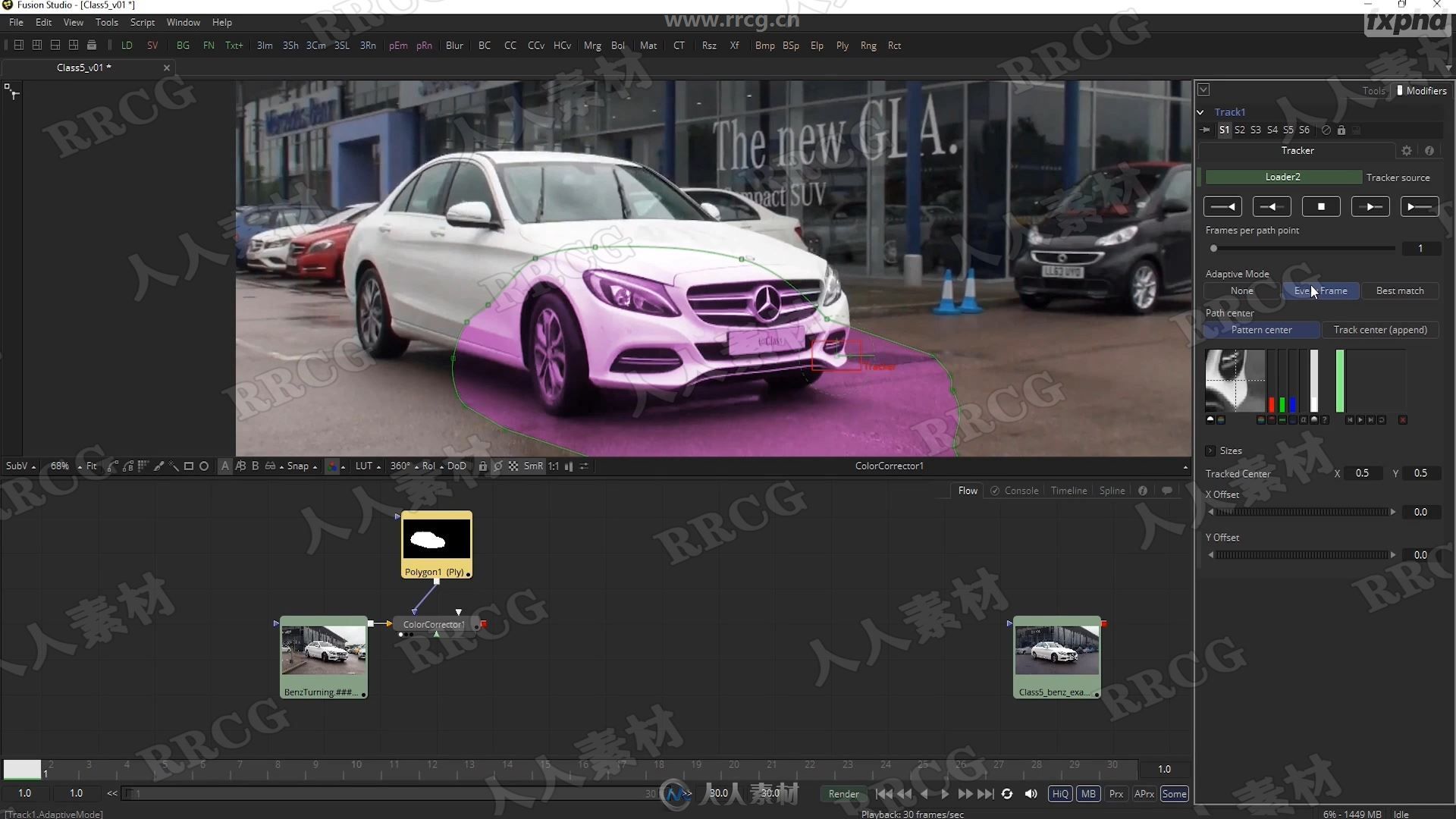This screenshot has height=819, width=1456.
Task: Select the Ply polygon mask tool
Action: click(x=842, y=45)
